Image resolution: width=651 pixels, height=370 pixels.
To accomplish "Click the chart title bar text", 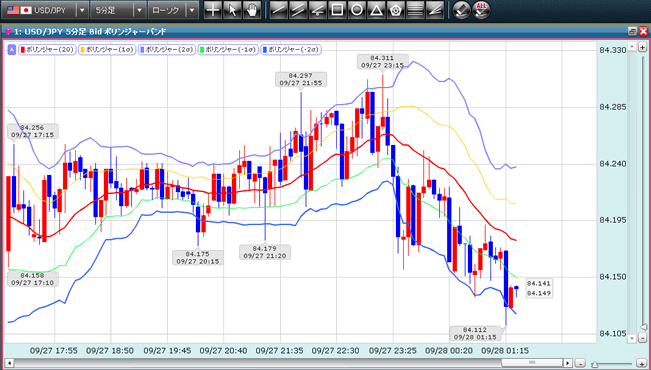I will [91, 32].
